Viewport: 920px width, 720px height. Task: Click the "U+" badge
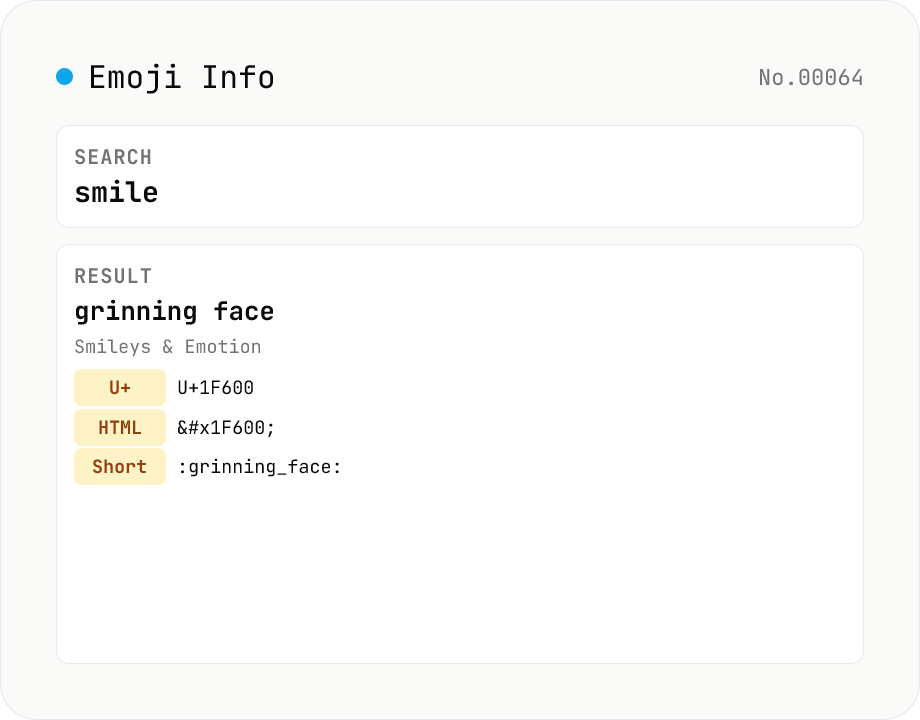click(120, 387)
